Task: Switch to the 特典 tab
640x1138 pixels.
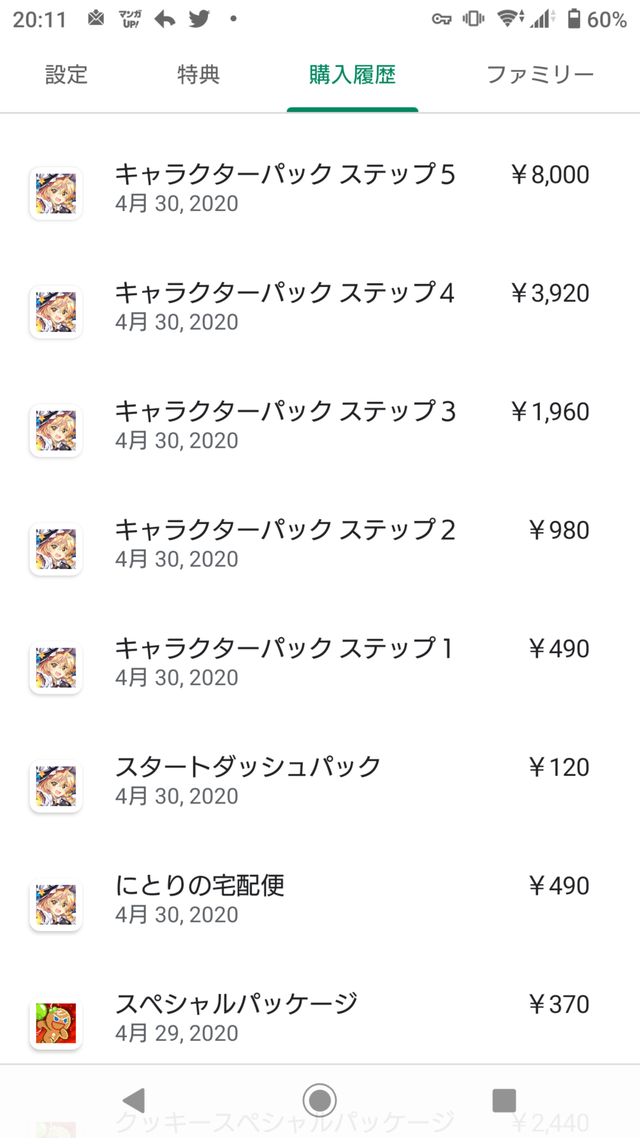Action: pos(198,75)
